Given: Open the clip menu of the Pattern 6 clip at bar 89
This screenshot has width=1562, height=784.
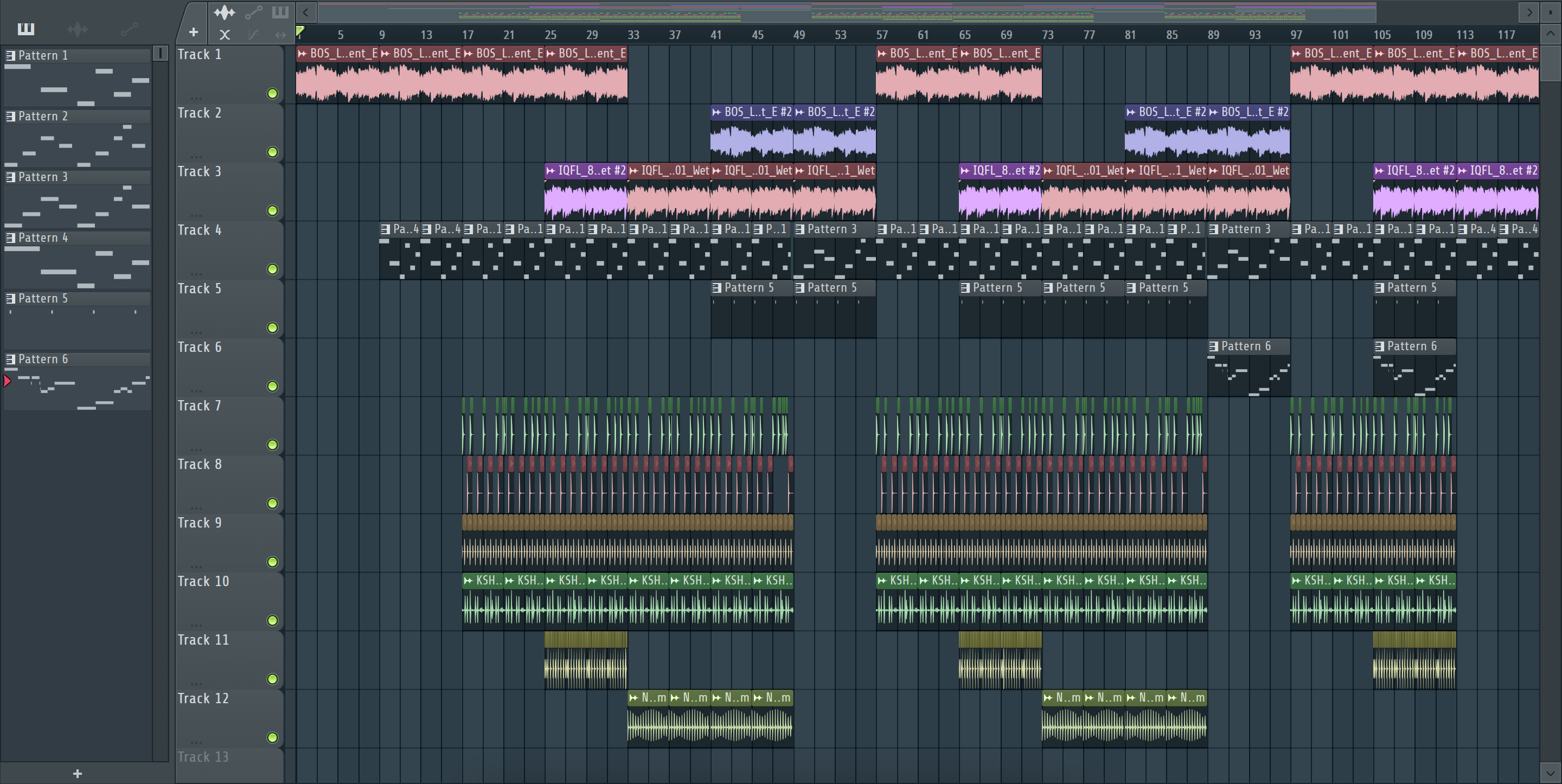Looking at the screenshot, I should tap(1214, 346).
